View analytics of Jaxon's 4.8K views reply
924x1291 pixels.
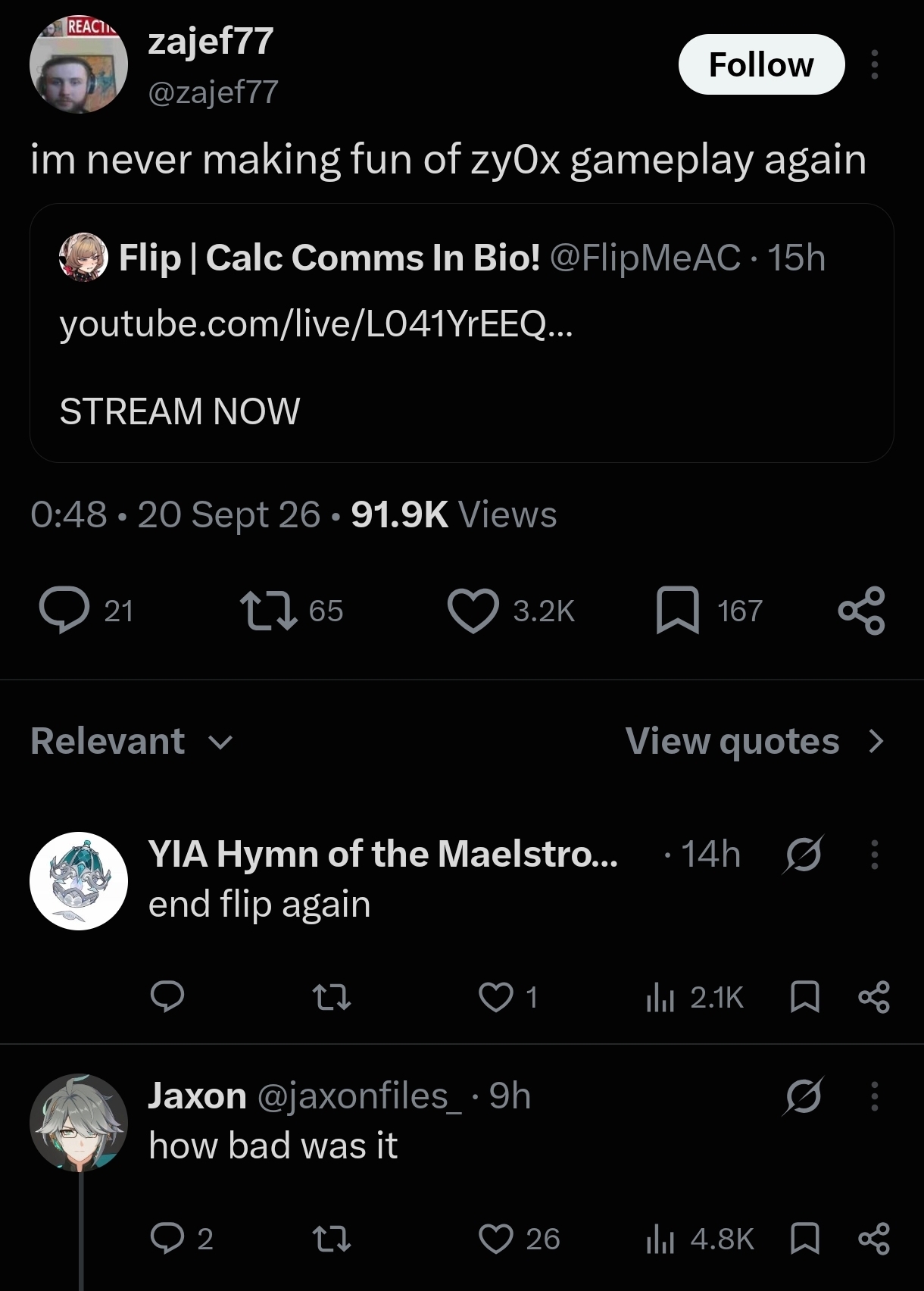coord(700,1239)
